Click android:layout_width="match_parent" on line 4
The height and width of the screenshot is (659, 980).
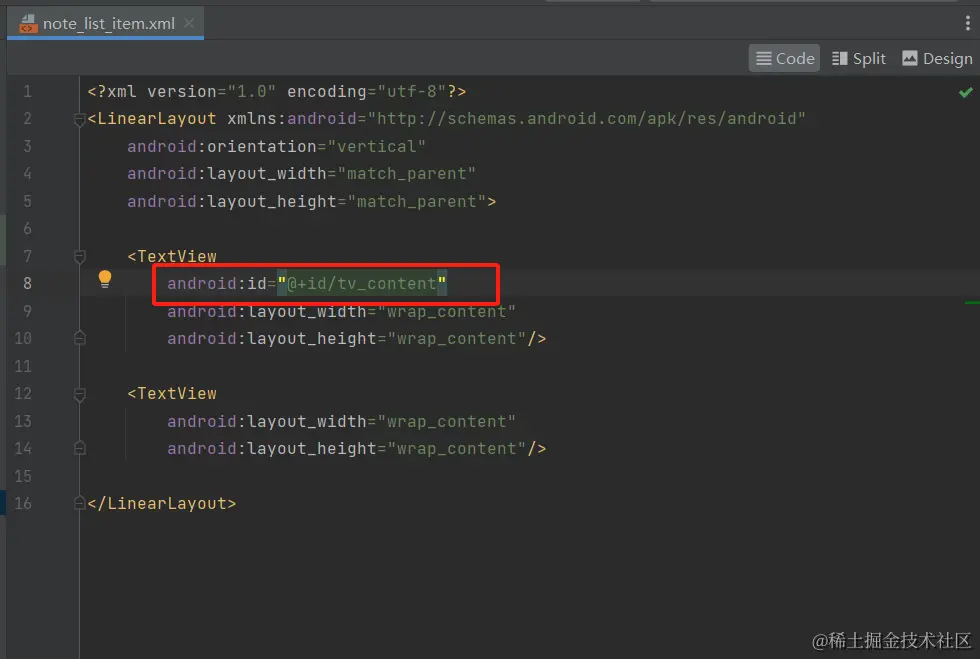click(301, 174)
